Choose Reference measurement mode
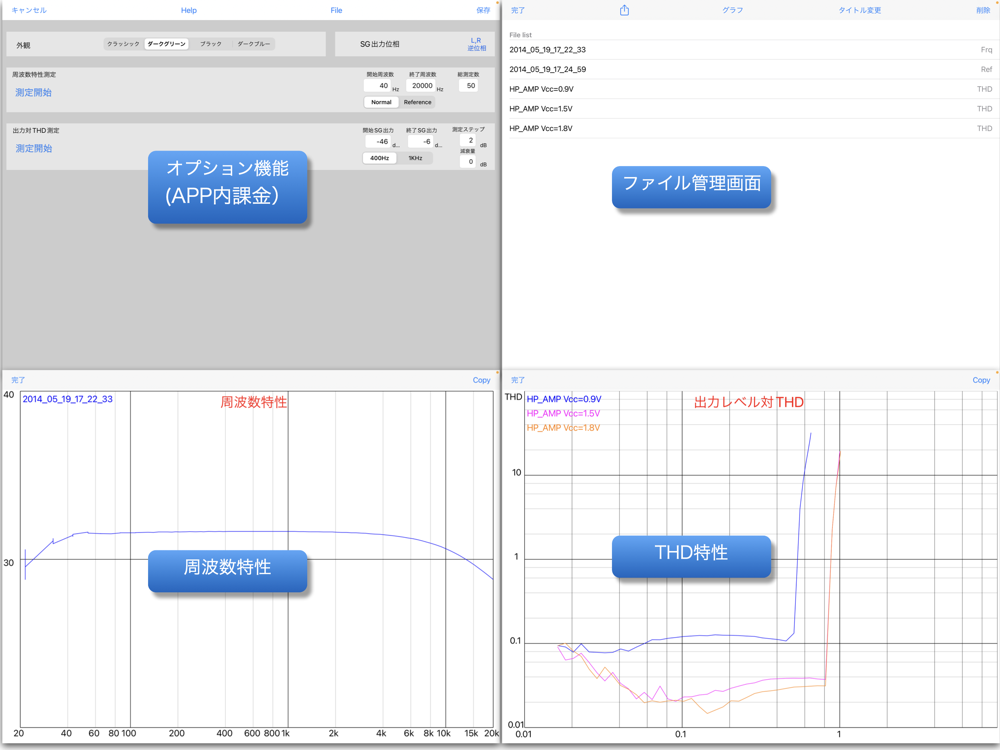Viewport: 1000px width, 750px height. tap(417, 102)
